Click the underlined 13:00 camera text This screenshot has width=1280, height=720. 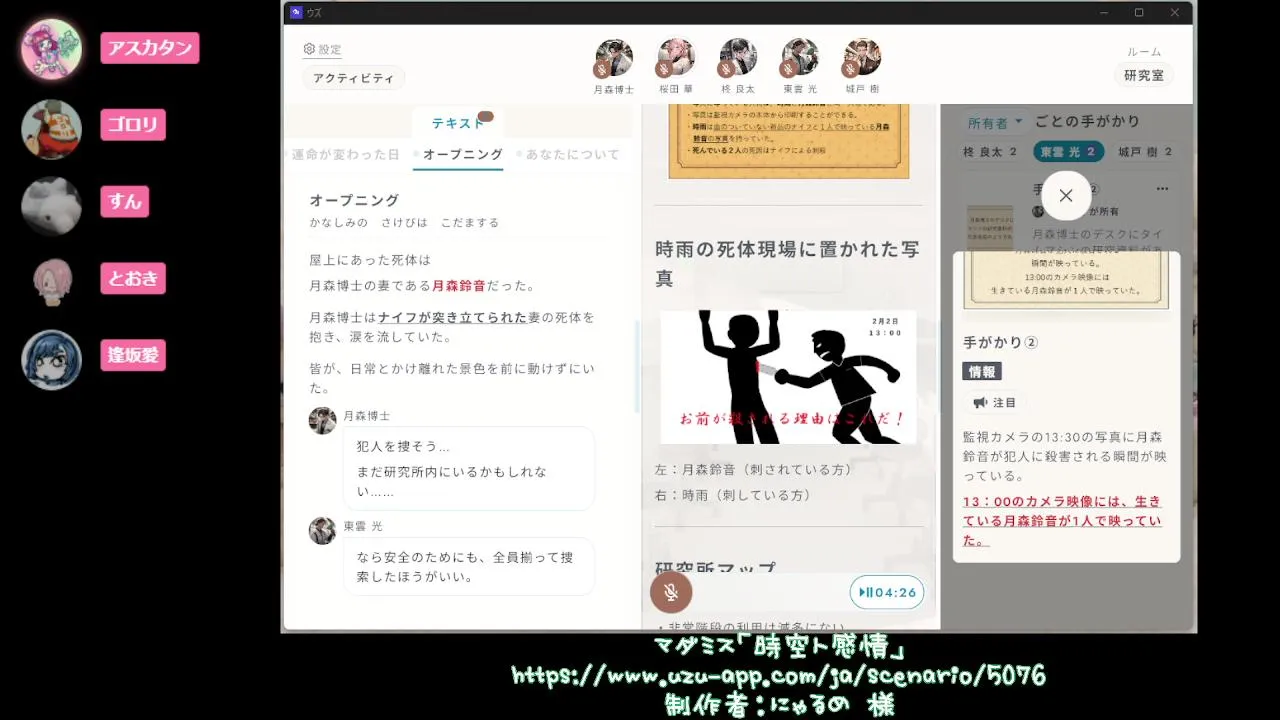tap(1062, 521)
